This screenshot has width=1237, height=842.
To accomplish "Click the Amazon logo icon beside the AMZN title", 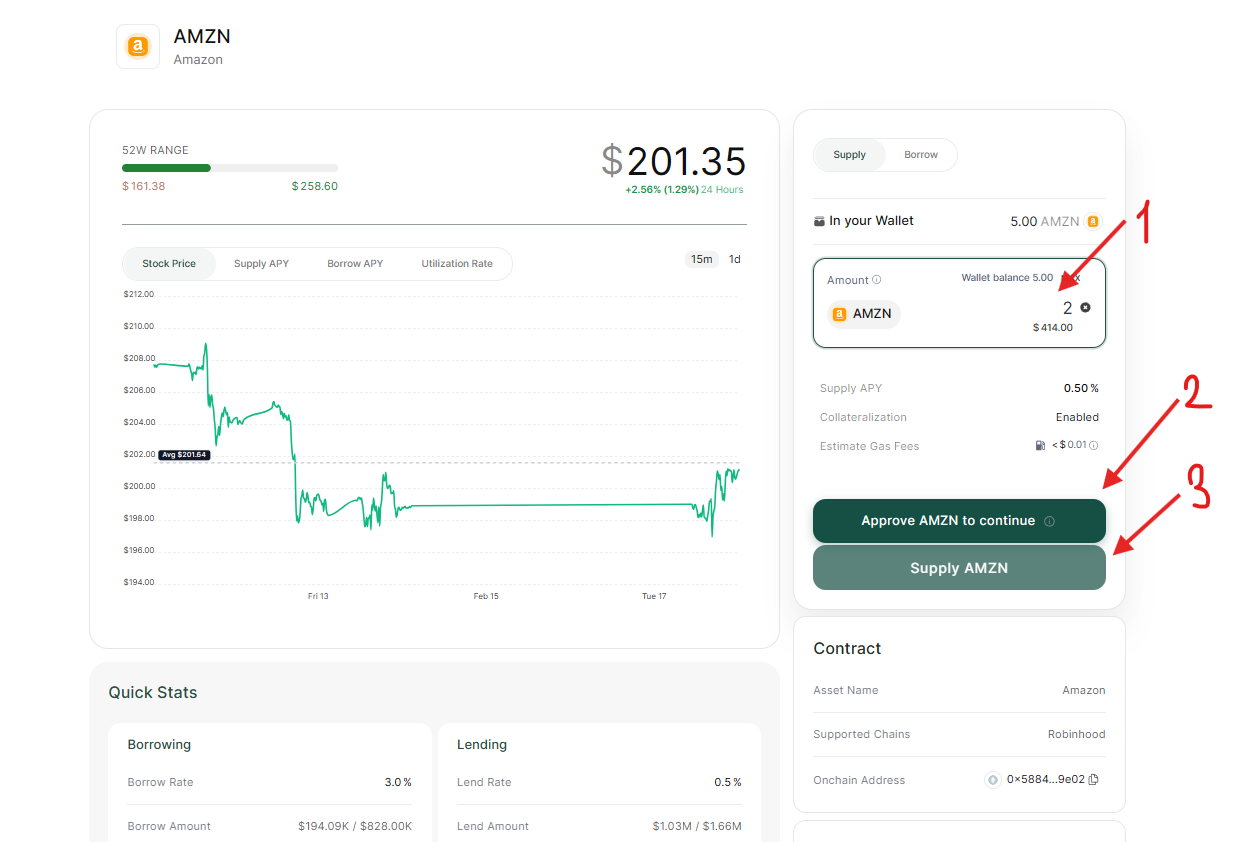I will [138, 47].
